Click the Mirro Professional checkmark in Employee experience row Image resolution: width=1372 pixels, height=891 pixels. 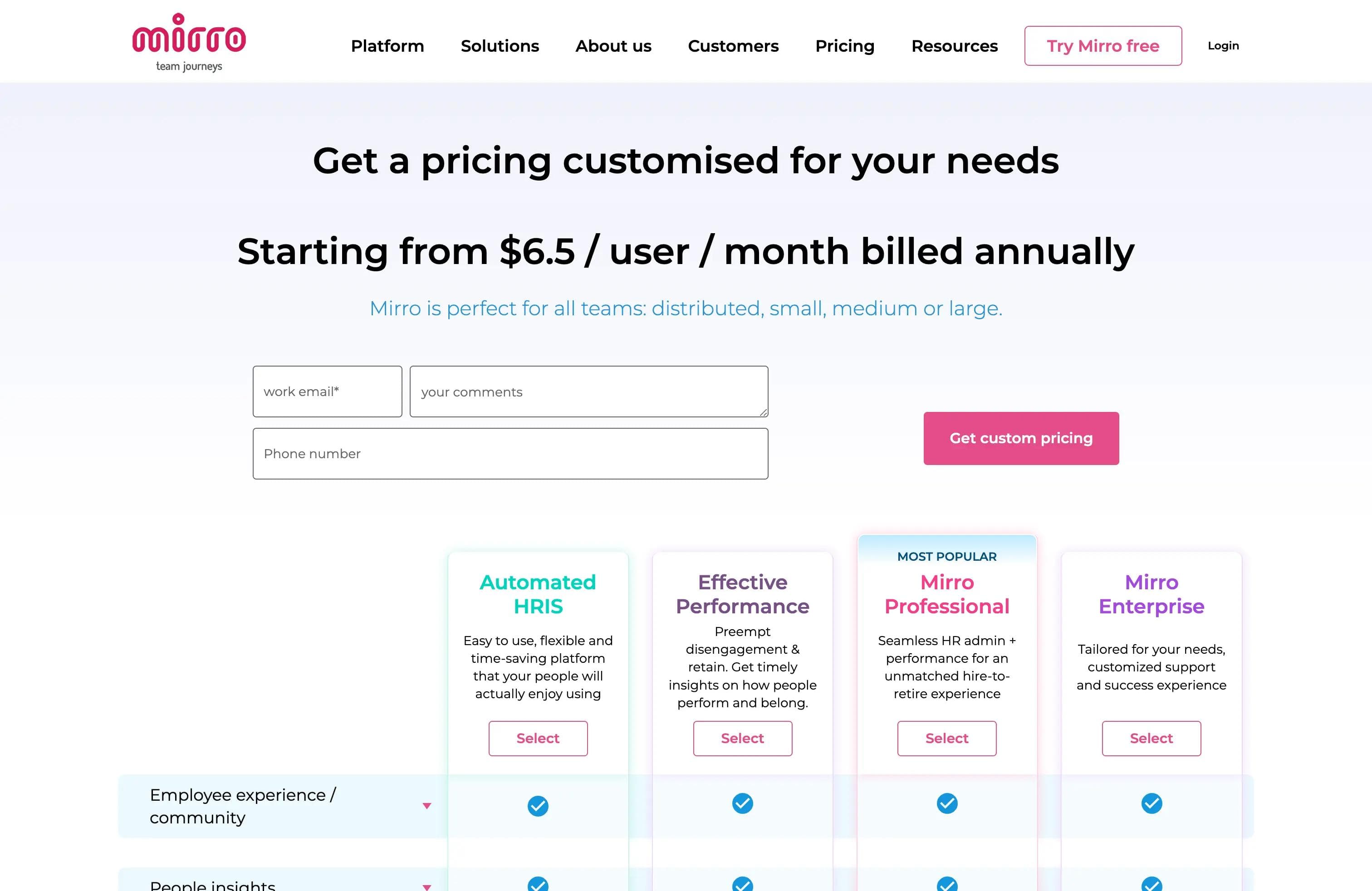[x=946, y=803]
